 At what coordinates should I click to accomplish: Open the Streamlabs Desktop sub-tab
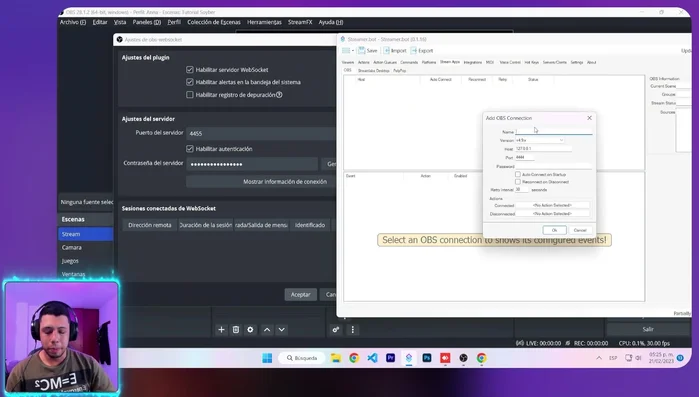coord(374,70)
